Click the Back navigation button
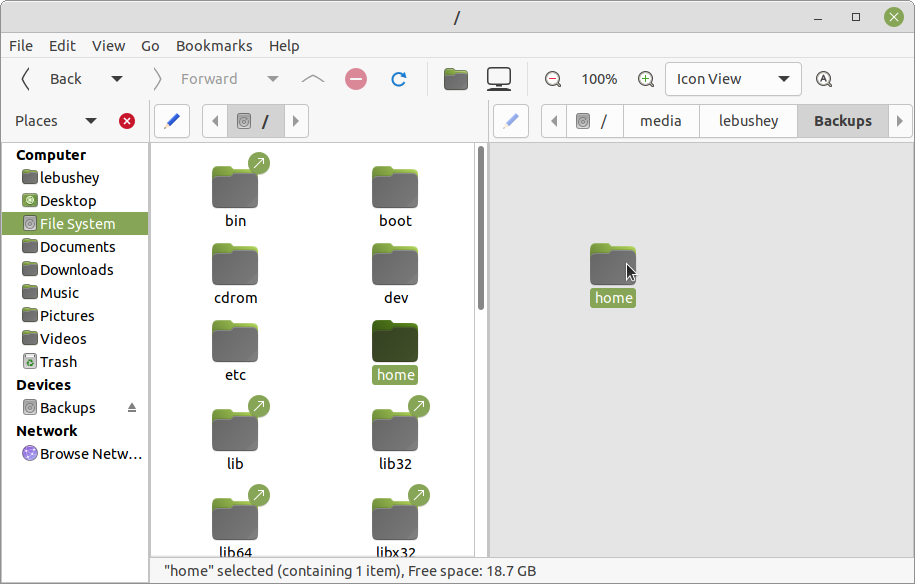915x584 pixels. [65, 79]
